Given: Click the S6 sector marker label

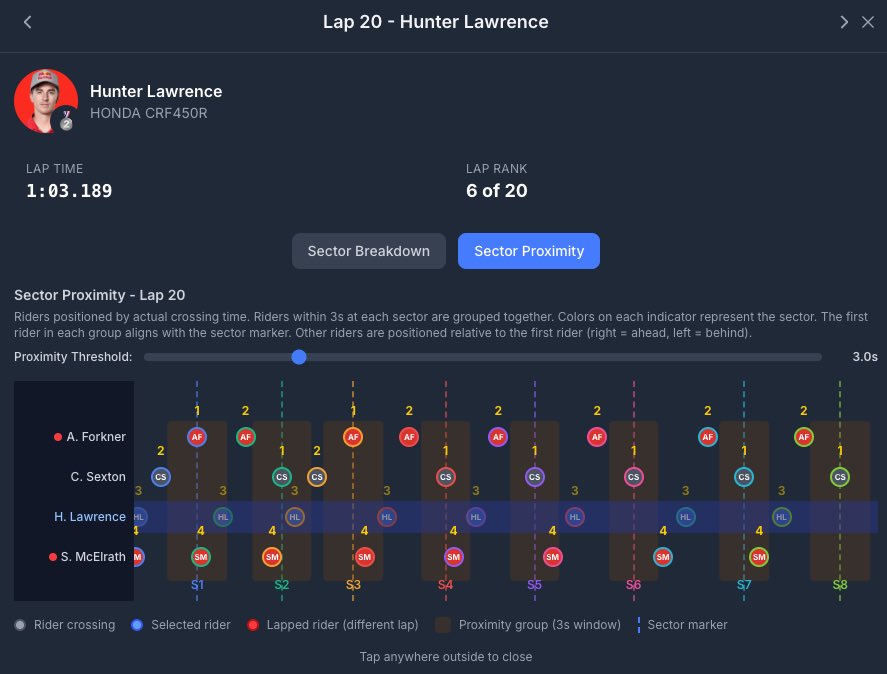Looking at the screenshot, I should tap(634, 585).
